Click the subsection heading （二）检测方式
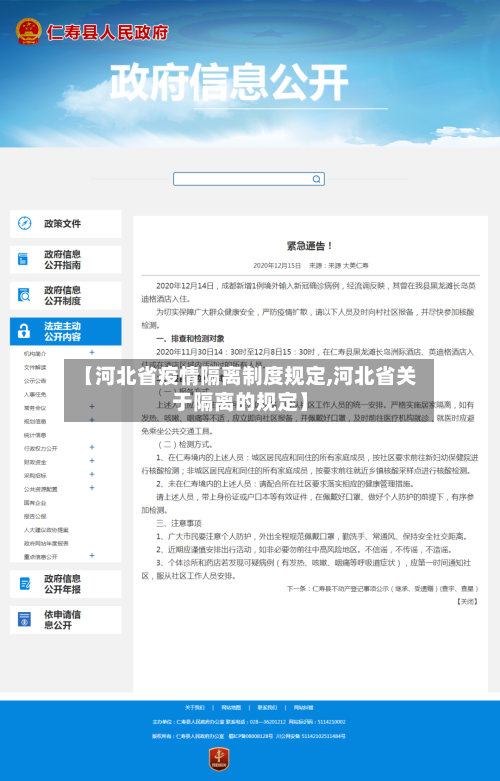The height and width of the screenshot is (781, 500). point(185,444)
